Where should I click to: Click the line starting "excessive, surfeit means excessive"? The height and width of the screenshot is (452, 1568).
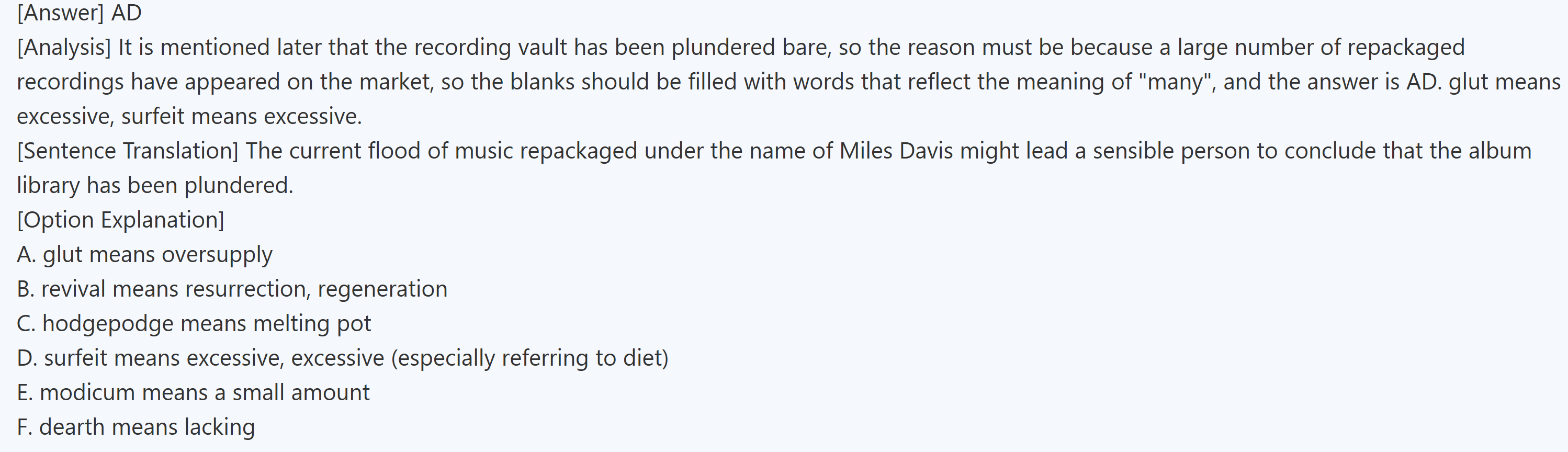coord(189,116)
